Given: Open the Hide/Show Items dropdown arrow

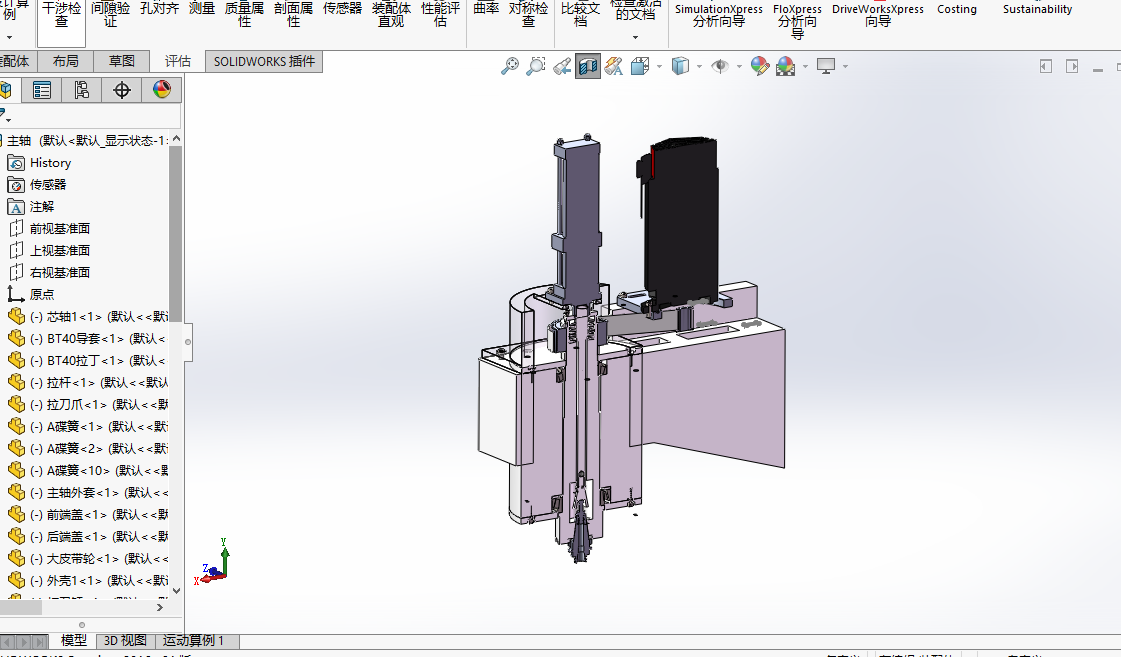Looking at the screenshot, I should tap(739, 66).
